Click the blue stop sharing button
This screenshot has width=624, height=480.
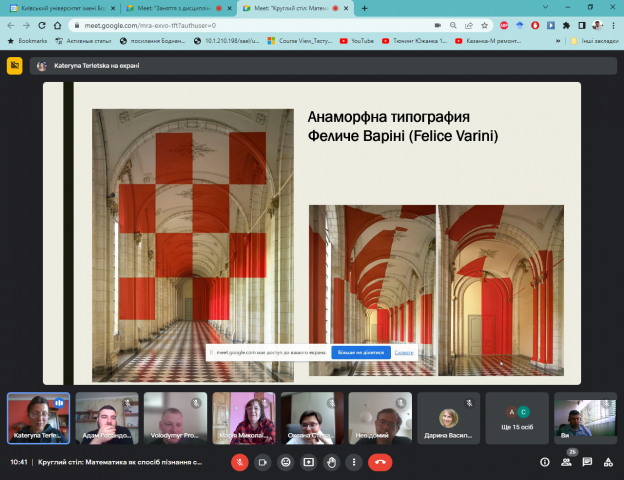tap(361, 352)
